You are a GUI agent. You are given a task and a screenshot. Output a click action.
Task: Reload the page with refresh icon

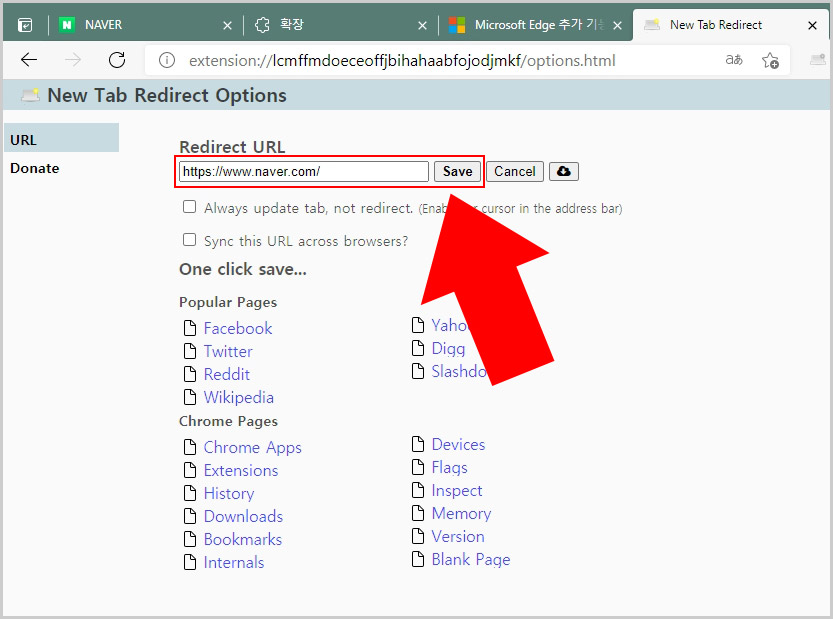(x=117, y=60)
